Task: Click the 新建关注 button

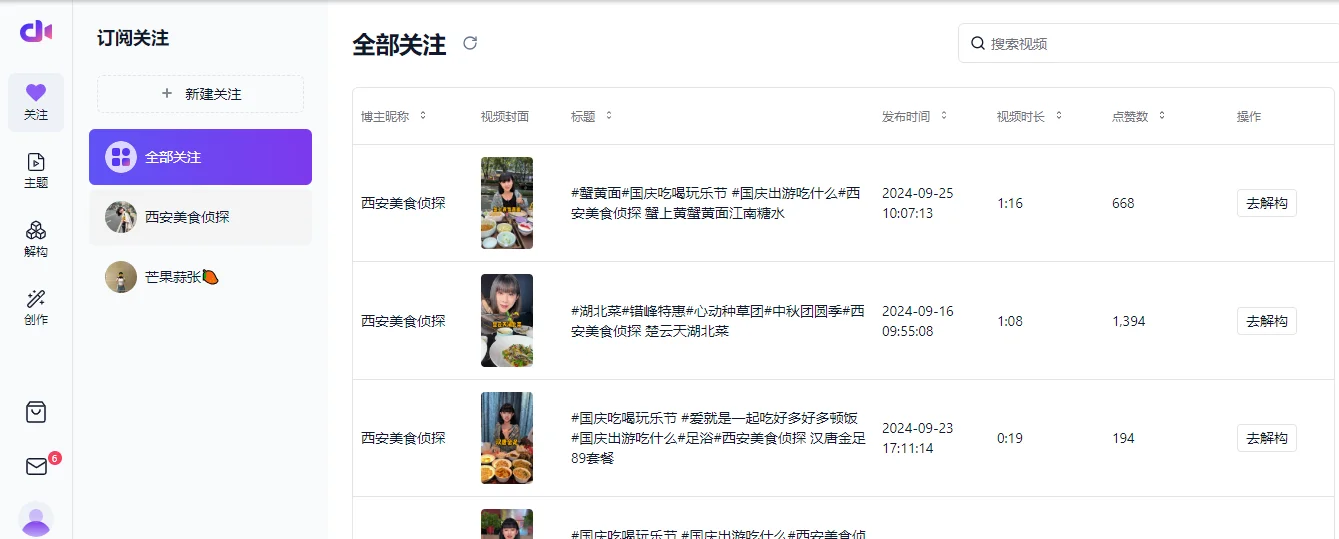Action: click(x=200, y=94)
